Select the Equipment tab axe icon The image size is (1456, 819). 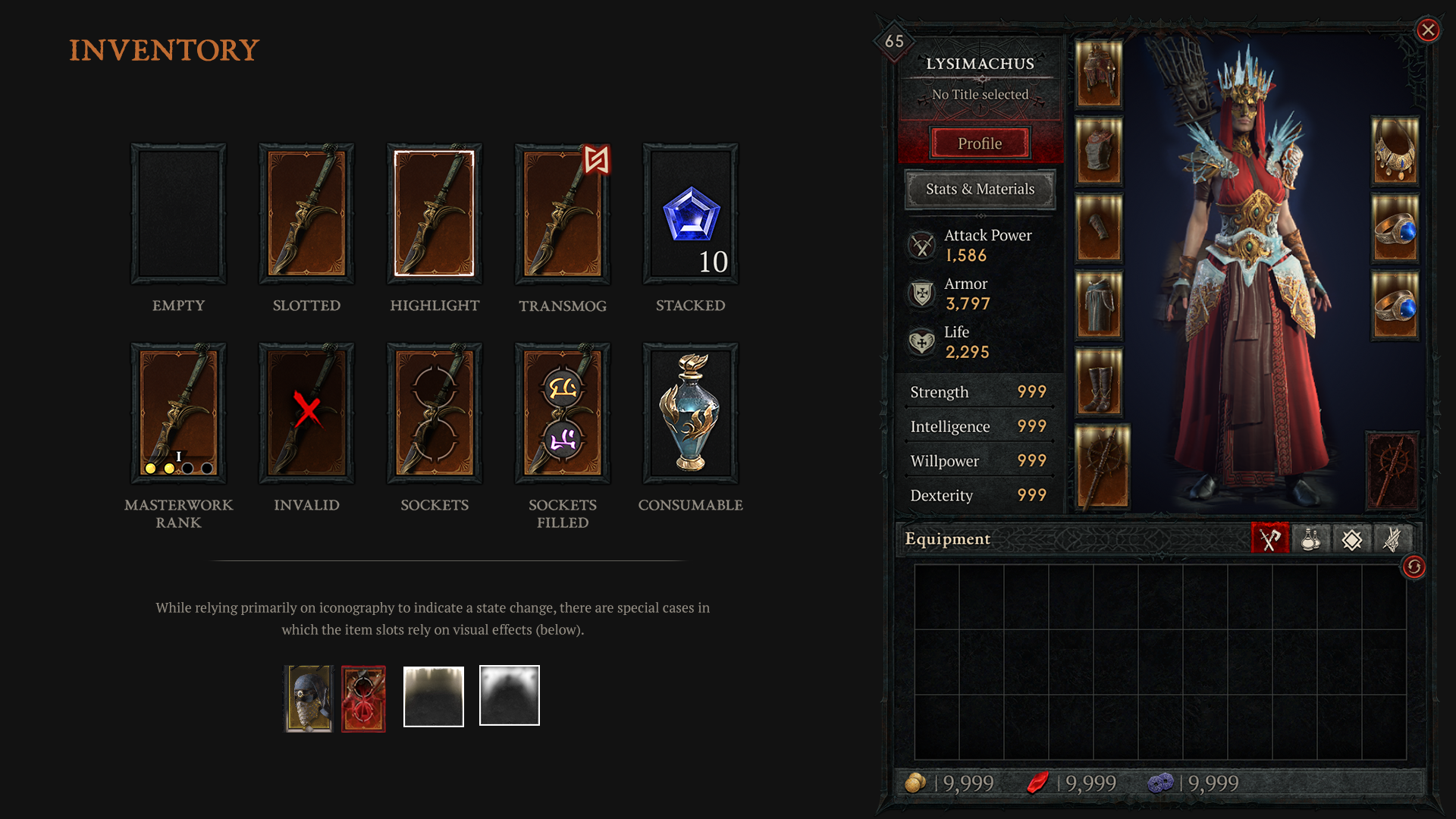click(x=1270, y=539)
